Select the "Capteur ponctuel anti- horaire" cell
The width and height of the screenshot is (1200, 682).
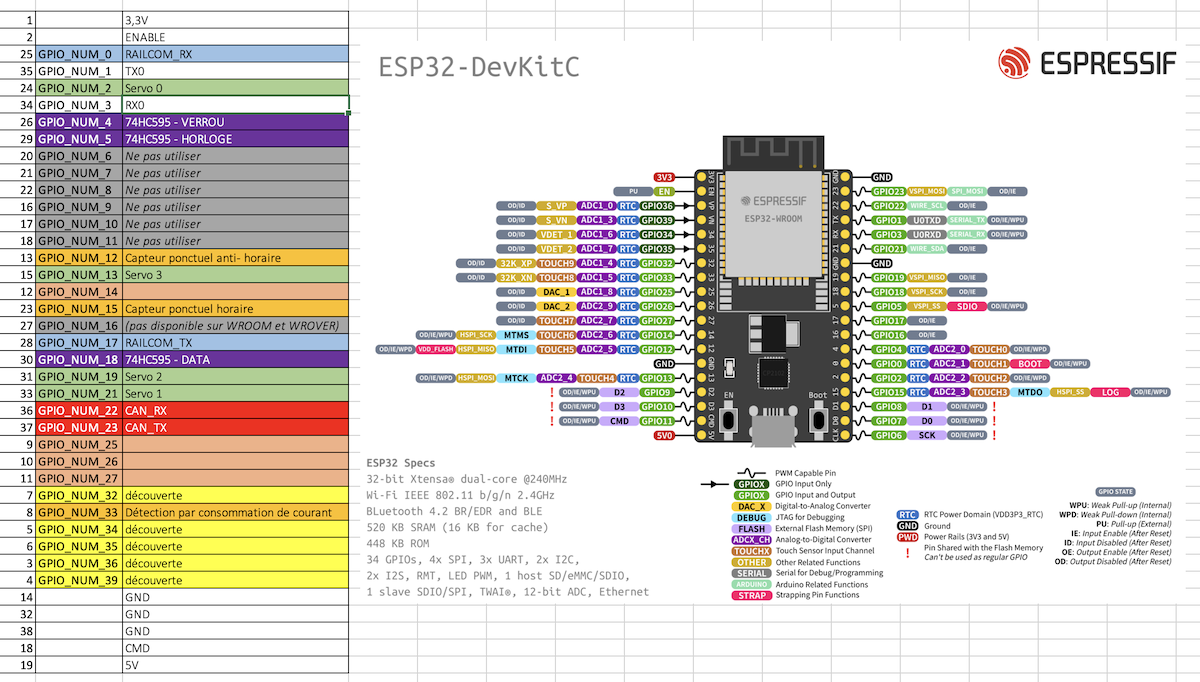point(236,258)
